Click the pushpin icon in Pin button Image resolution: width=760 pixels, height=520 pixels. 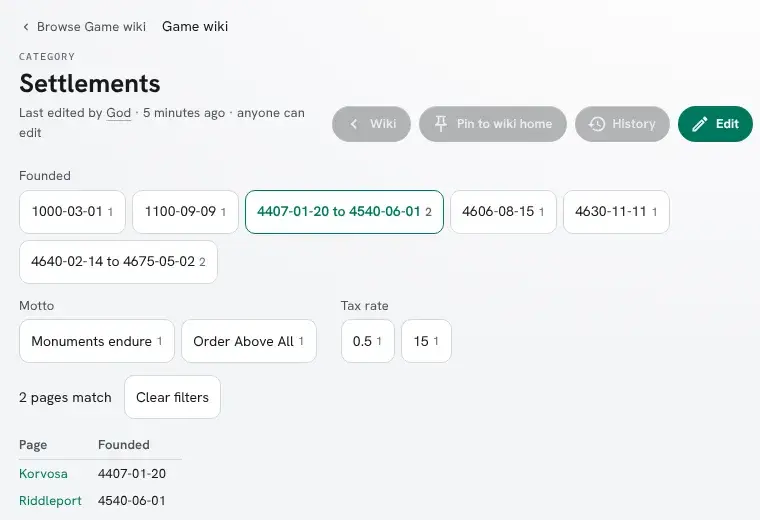pyautogui.click(x=441, y=124)
